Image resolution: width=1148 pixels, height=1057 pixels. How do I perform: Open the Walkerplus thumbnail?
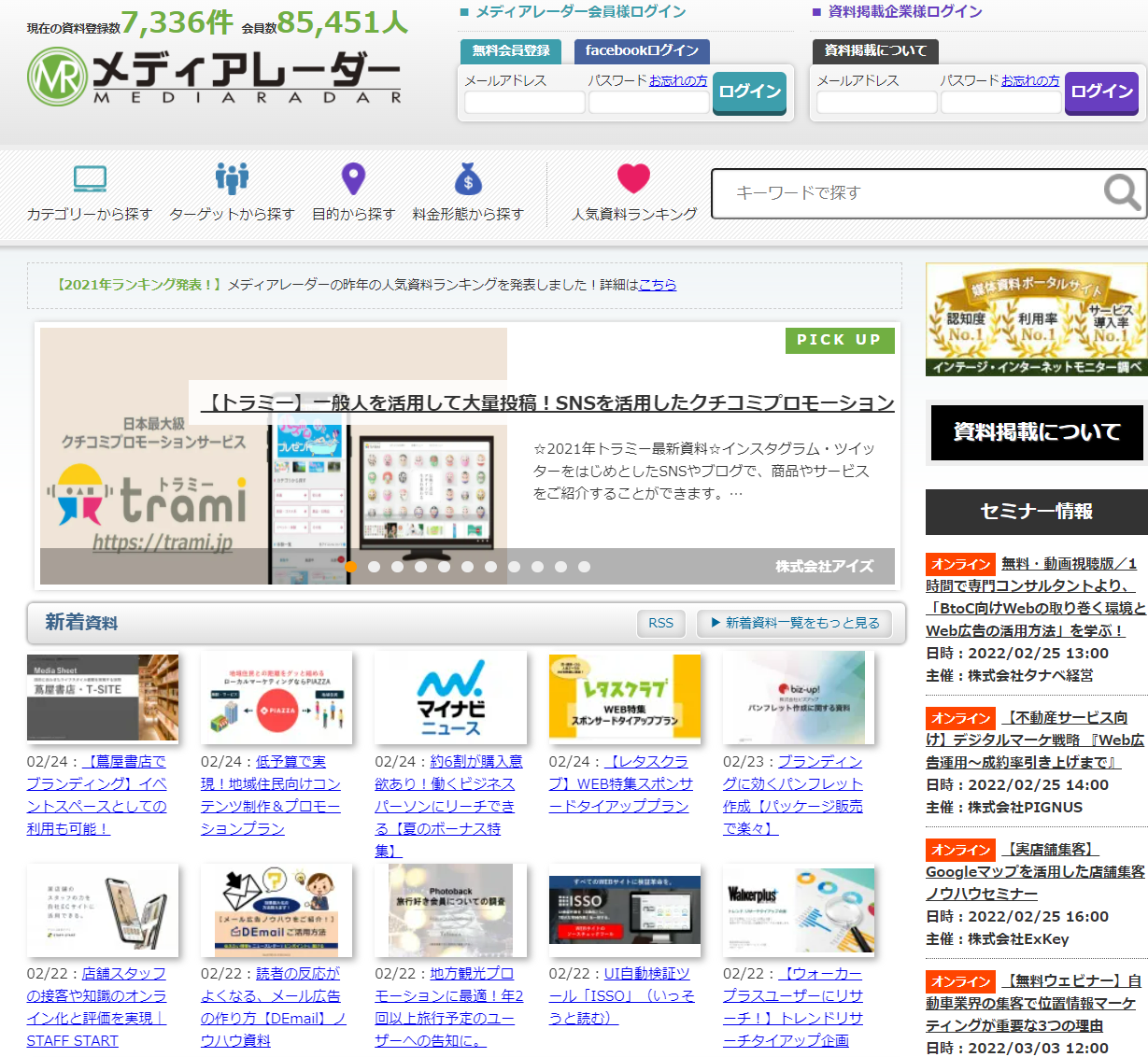click(x=799, y=910)
